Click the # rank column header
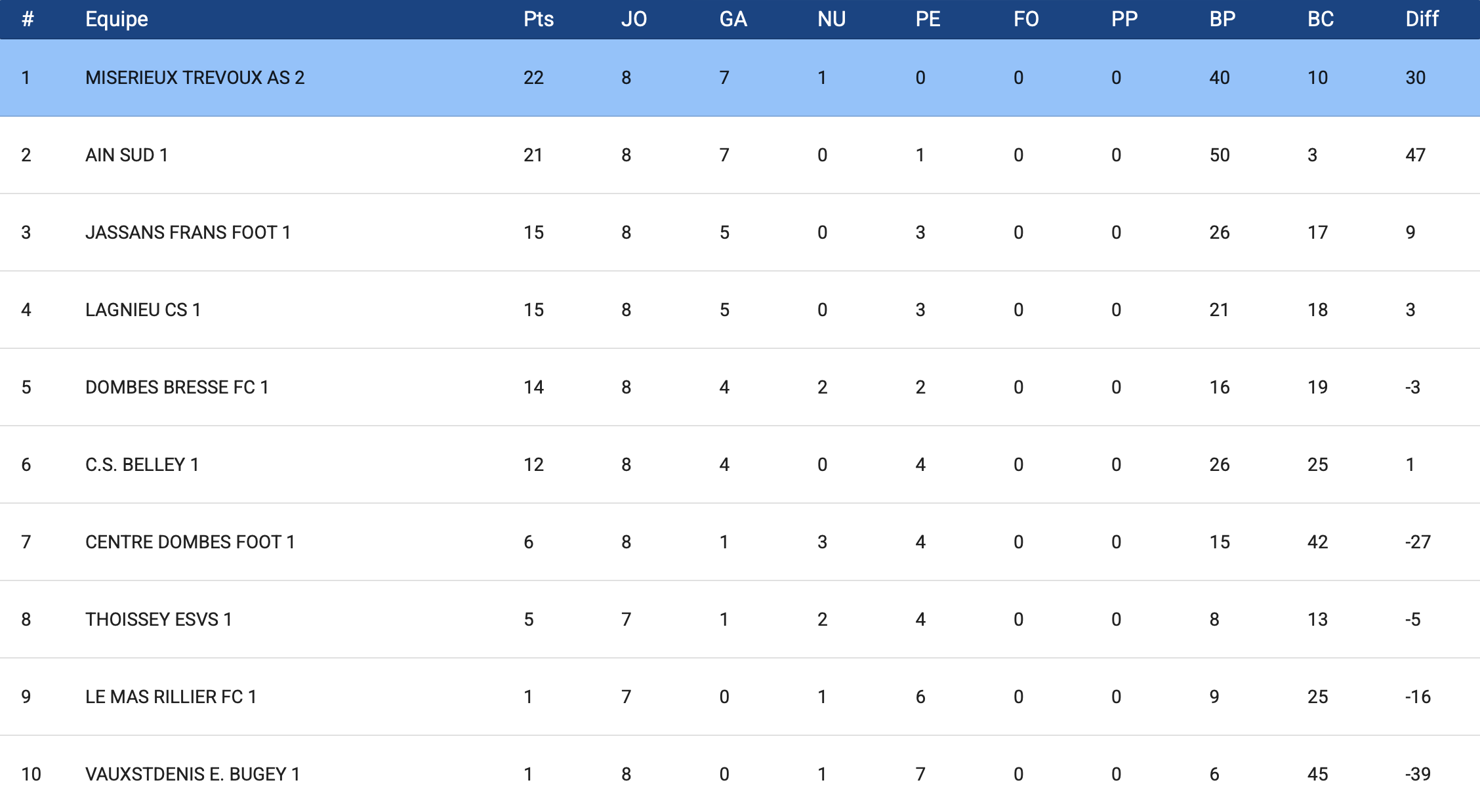 tap(28, 19)
